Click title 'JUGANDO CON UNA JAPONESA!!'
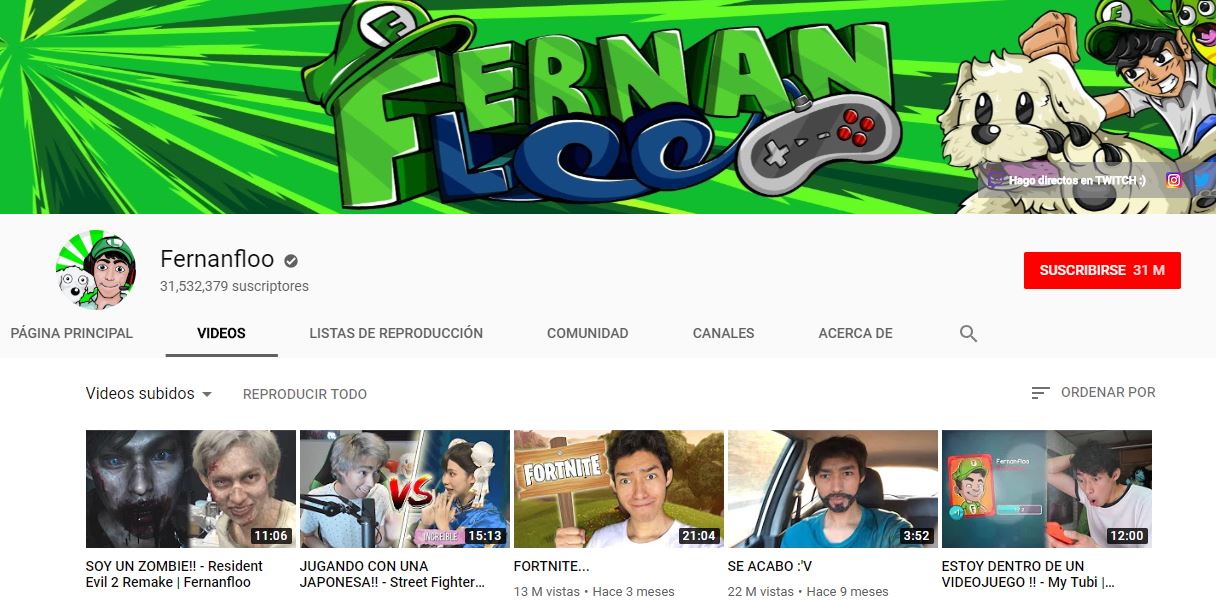This screenshot has height=600, width=1216. tap(393, 574)
